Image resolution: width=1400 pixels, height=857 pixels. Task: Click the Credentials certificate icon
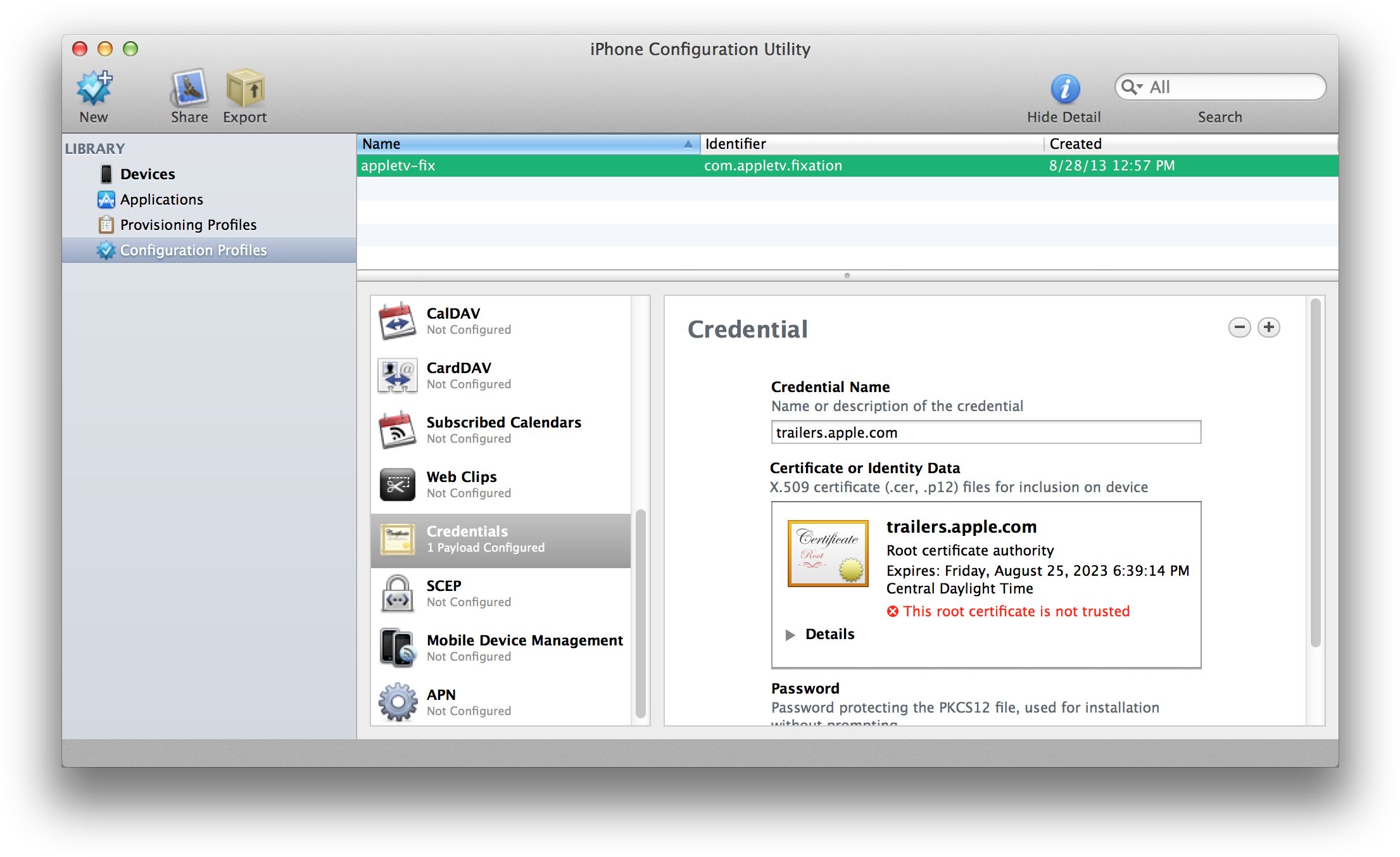pyautogui.click(x=398, y=540)
